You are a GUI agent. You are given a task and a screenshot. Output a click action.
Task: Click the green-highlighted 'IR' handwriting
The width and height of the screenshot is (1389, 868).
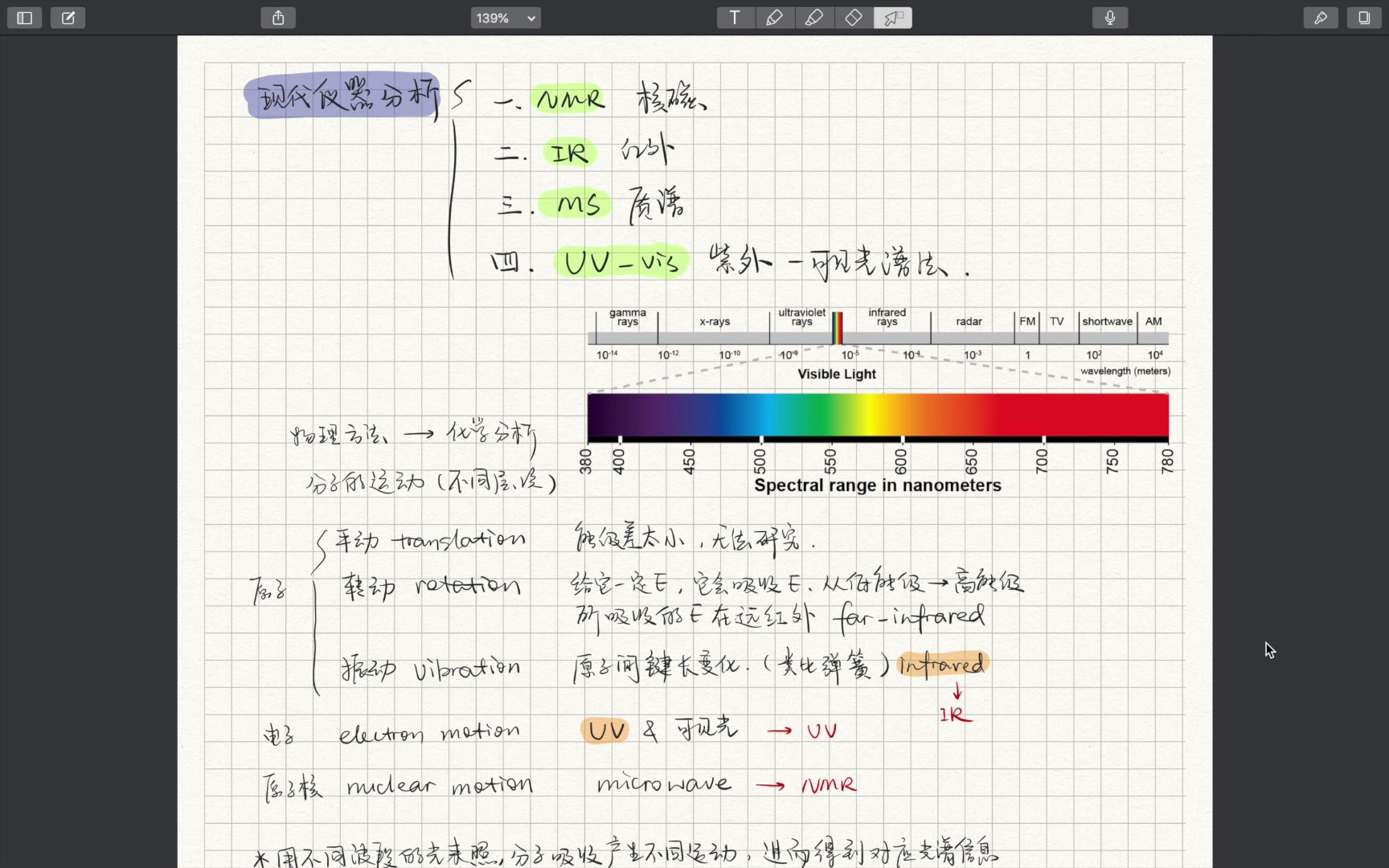pyautogui.click(x=570, y=152)
